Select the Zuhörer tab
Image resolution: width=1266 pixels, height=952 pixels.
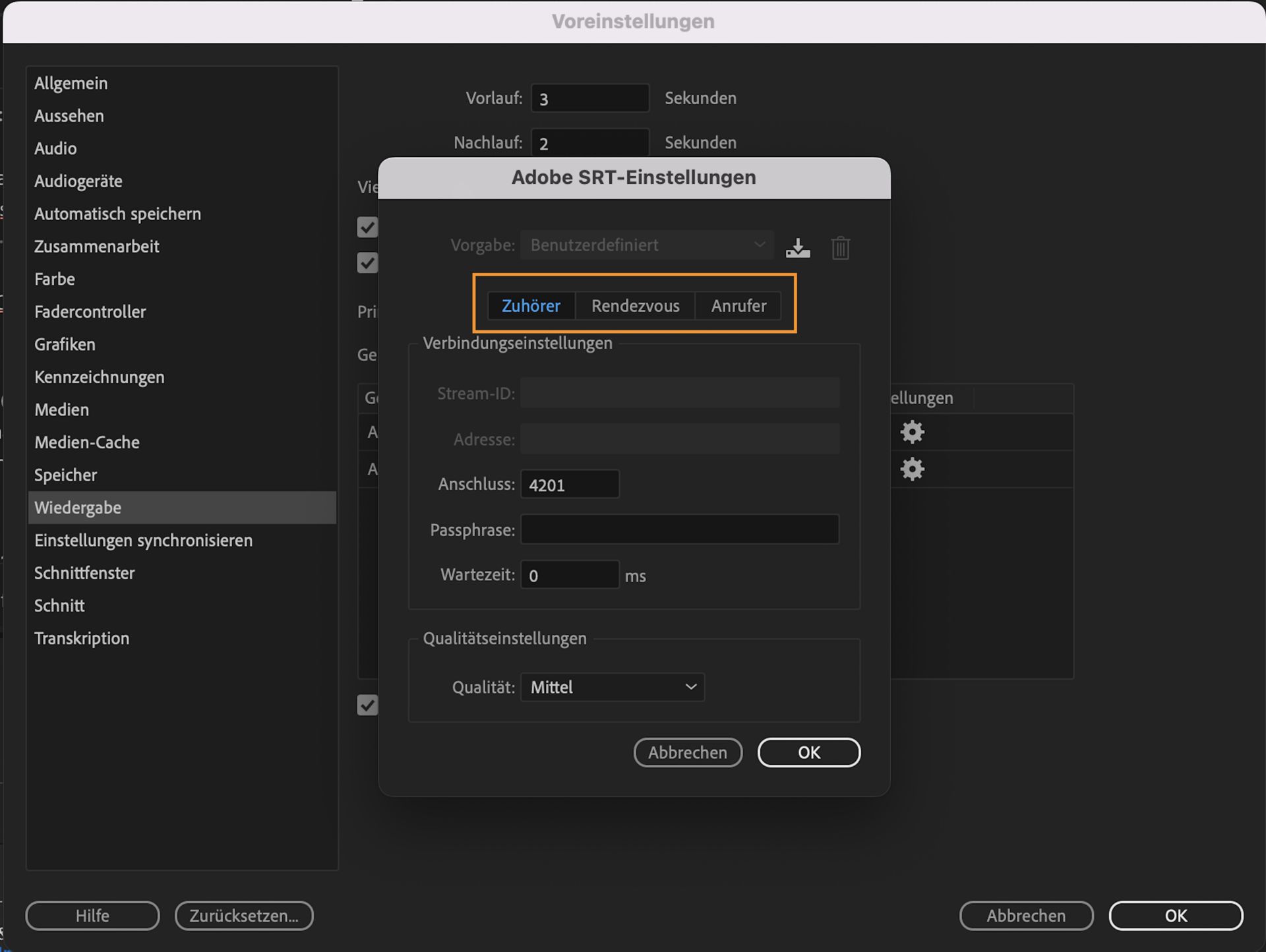531,305
